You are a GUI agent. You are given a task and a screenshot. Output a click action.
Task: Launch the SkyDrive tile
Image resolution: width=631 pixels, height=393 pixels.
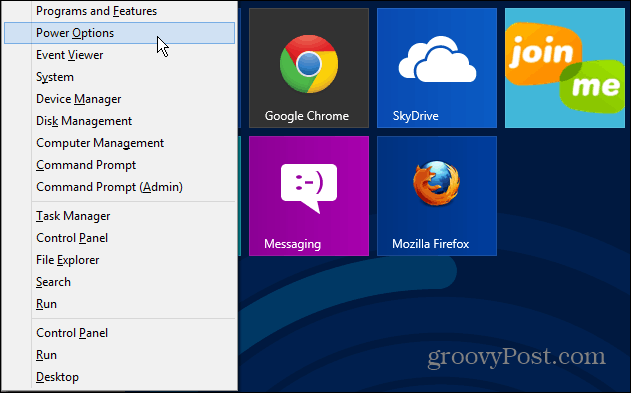pyautogui.click(x=437, y=68)
